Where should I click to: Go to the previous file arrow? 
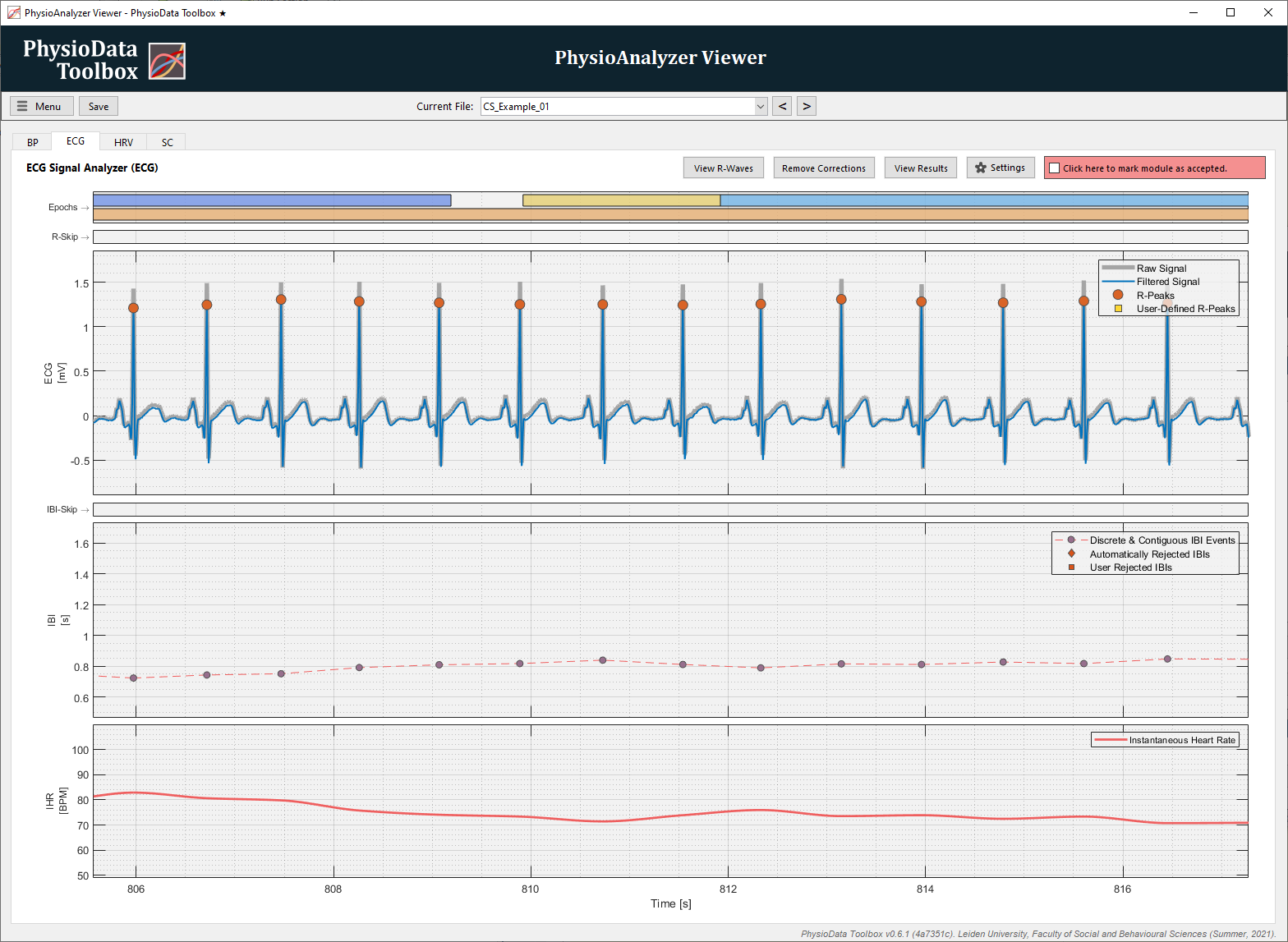(x=782, y=106)
